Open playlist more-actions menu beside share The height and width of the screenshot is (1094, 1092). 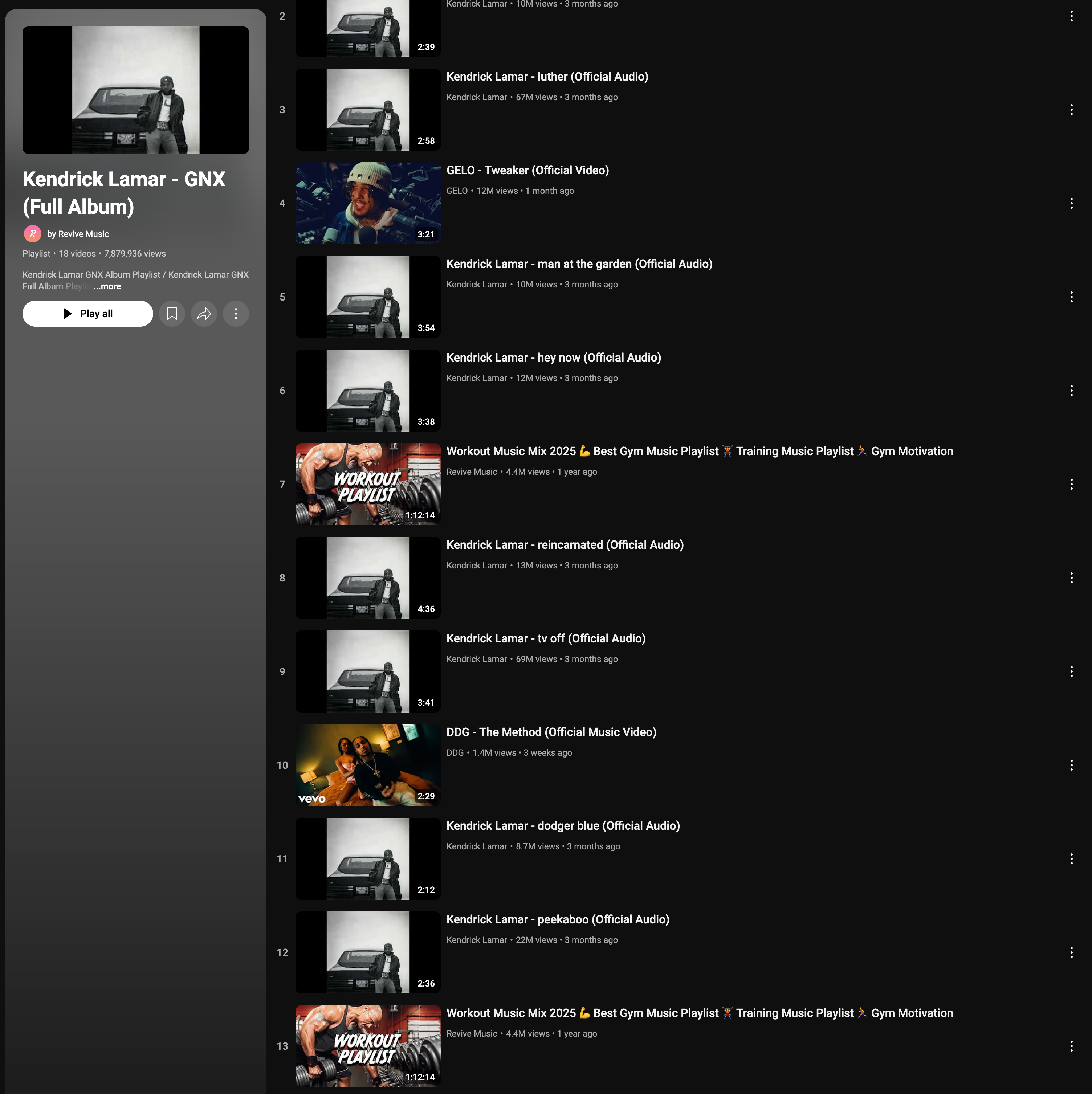click(236, 314)
